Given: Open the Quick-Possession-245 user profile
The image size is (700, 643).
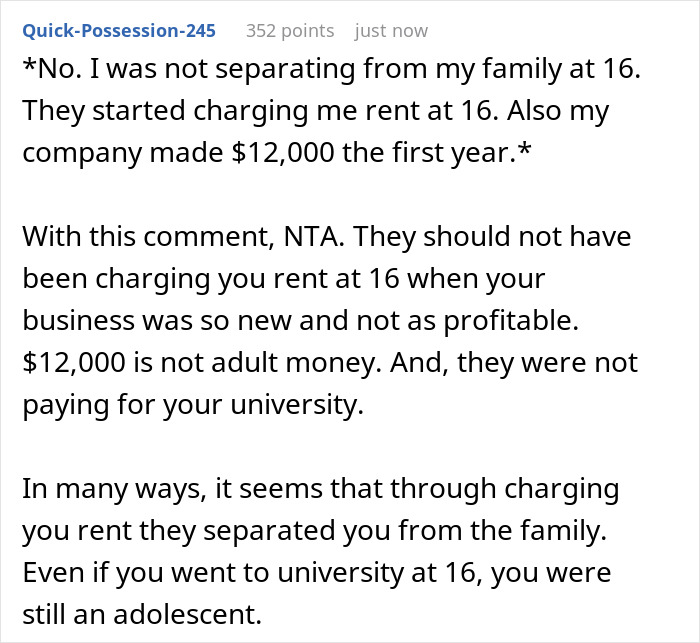Looking at the screenshot, I should [118, 31].
